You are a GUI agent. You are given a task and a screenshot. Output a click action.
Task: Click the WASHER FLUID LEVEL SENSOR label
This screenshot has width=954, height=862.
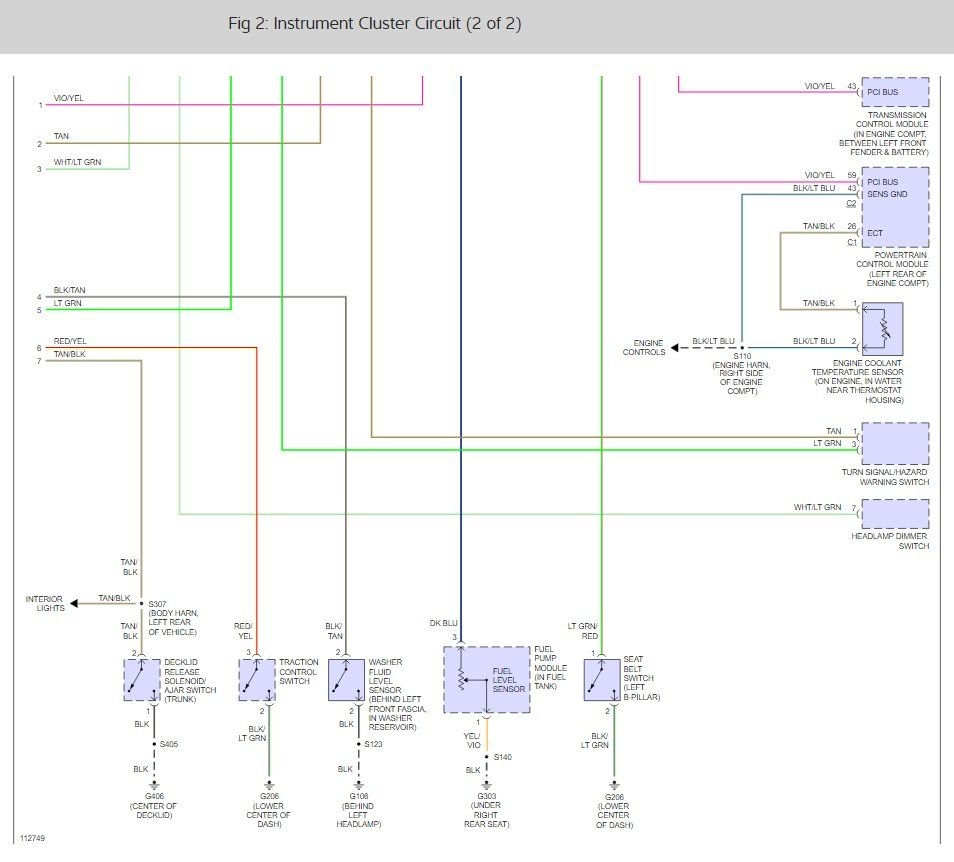pyautogui.click(x=398, y=694)
